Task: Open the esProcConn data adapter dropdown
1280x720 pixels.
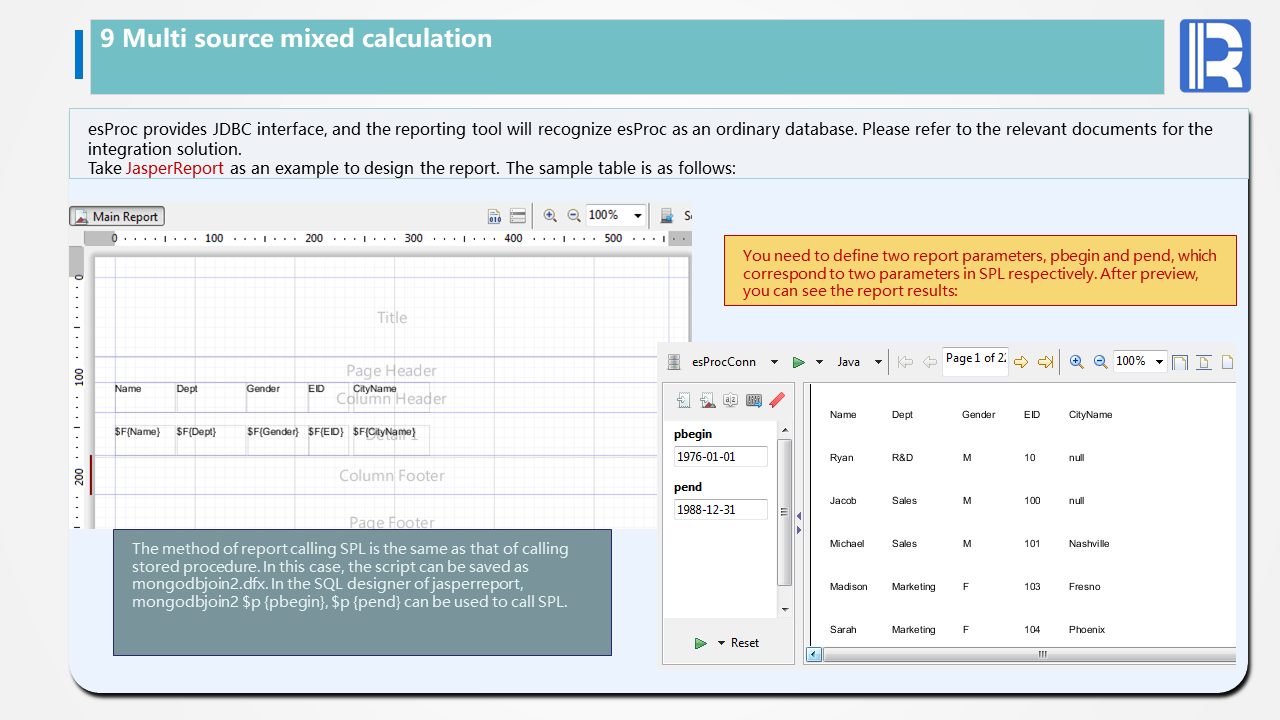Action: (x=774, y=362)
